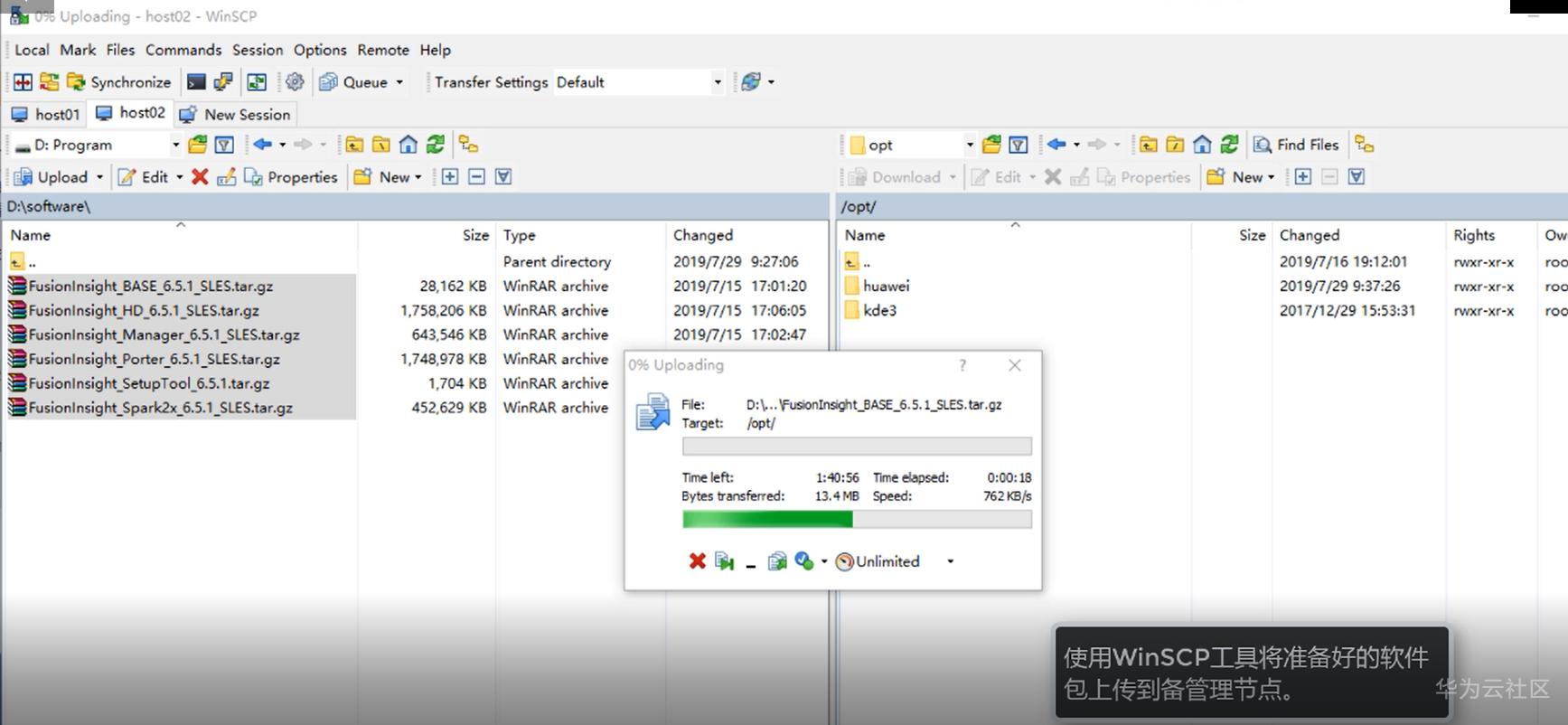The width and height of the screenshot is (1568, 725).
Task: Toggle the remote directory tree icon after Find Files
Action: [x=1365, y=145]
